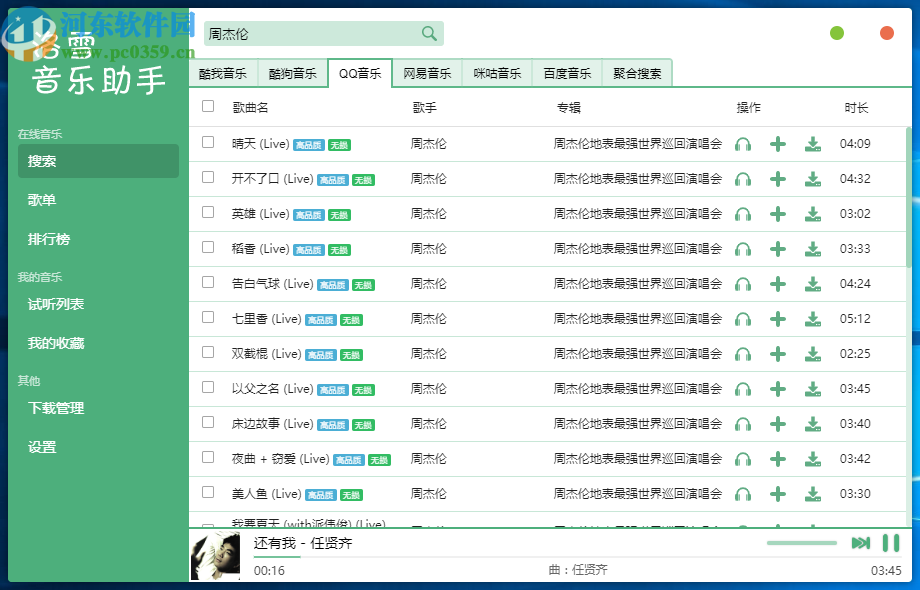Switch to the 网易音乐 tab

[x=427, y=72]
